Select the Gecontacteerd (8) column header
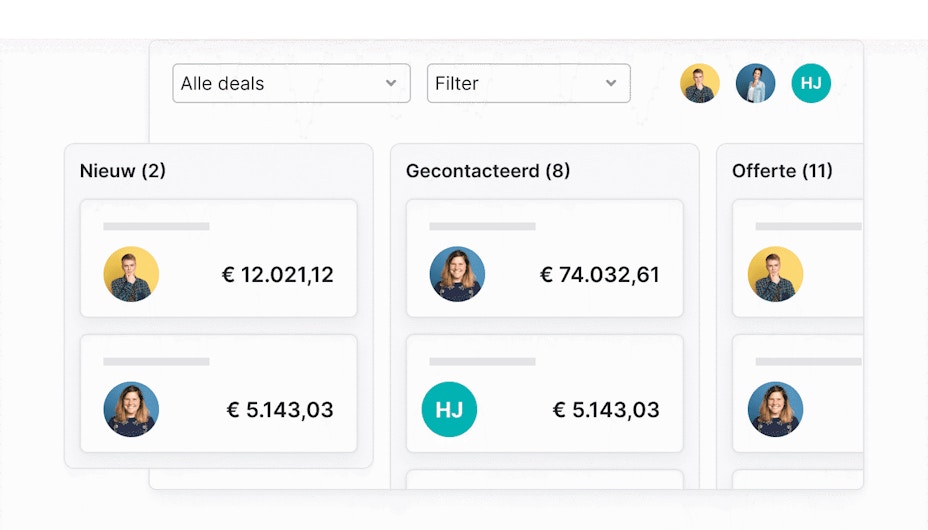 488,171
